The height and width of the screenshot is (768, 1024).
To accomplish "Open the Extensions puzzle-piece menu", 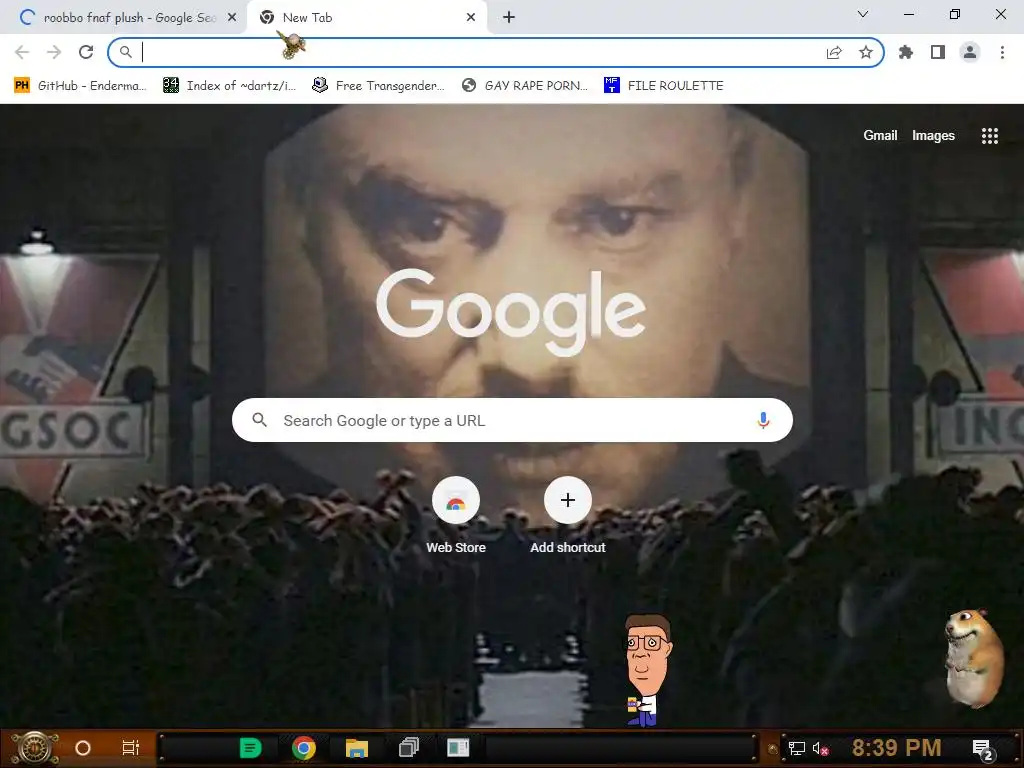I will [906, 52].
